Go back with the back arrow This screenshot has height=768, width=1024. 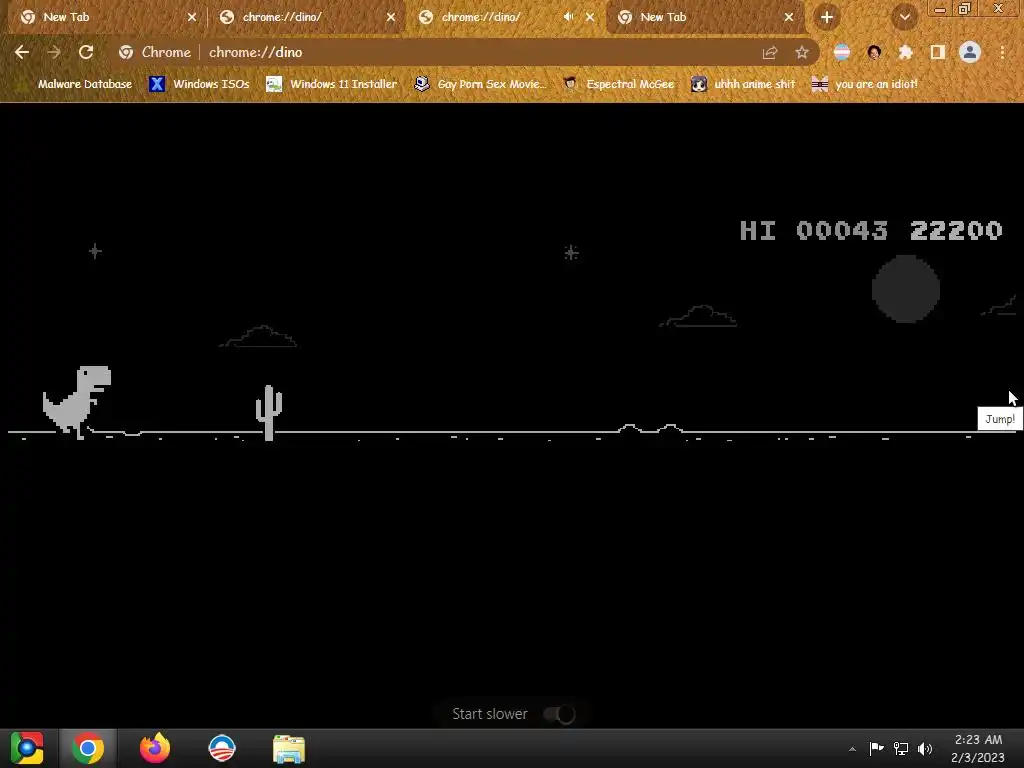[22, 52]
